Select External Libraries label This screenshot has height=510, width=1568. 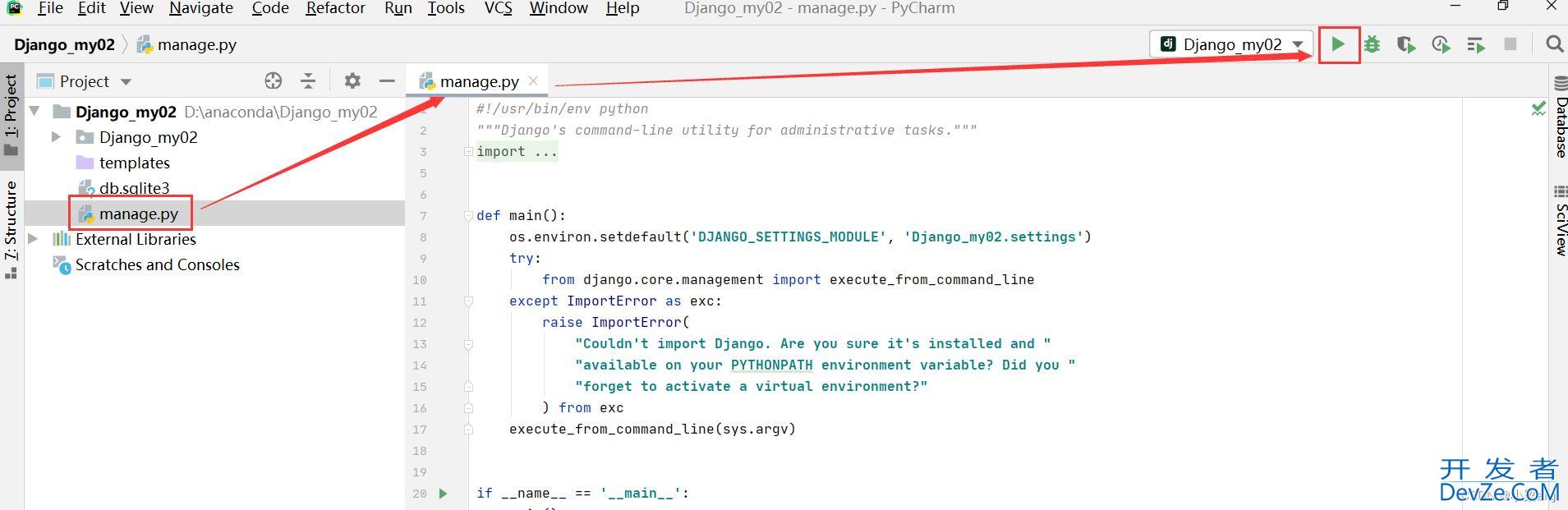[136, 239]
